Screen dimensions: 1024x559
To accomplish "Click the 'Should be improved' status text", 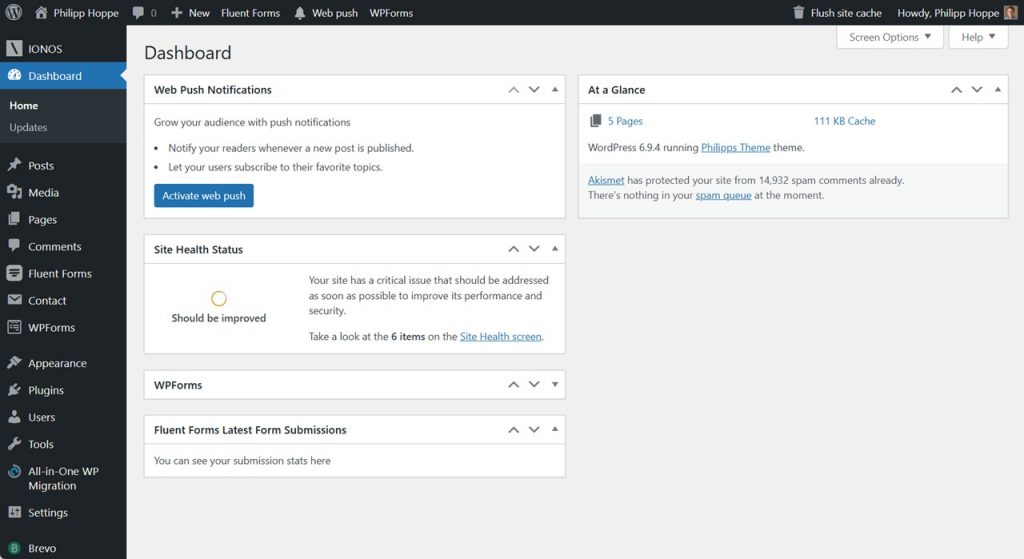I will pyautogui.click(x=219, y=318).
